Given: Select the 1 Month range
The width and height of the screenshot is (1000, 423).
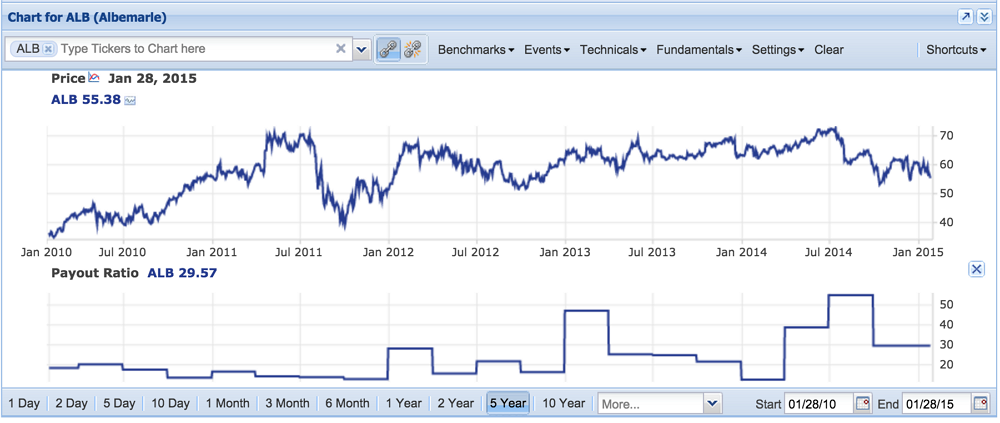Looking at the screenshot, I should coord(228,403).
